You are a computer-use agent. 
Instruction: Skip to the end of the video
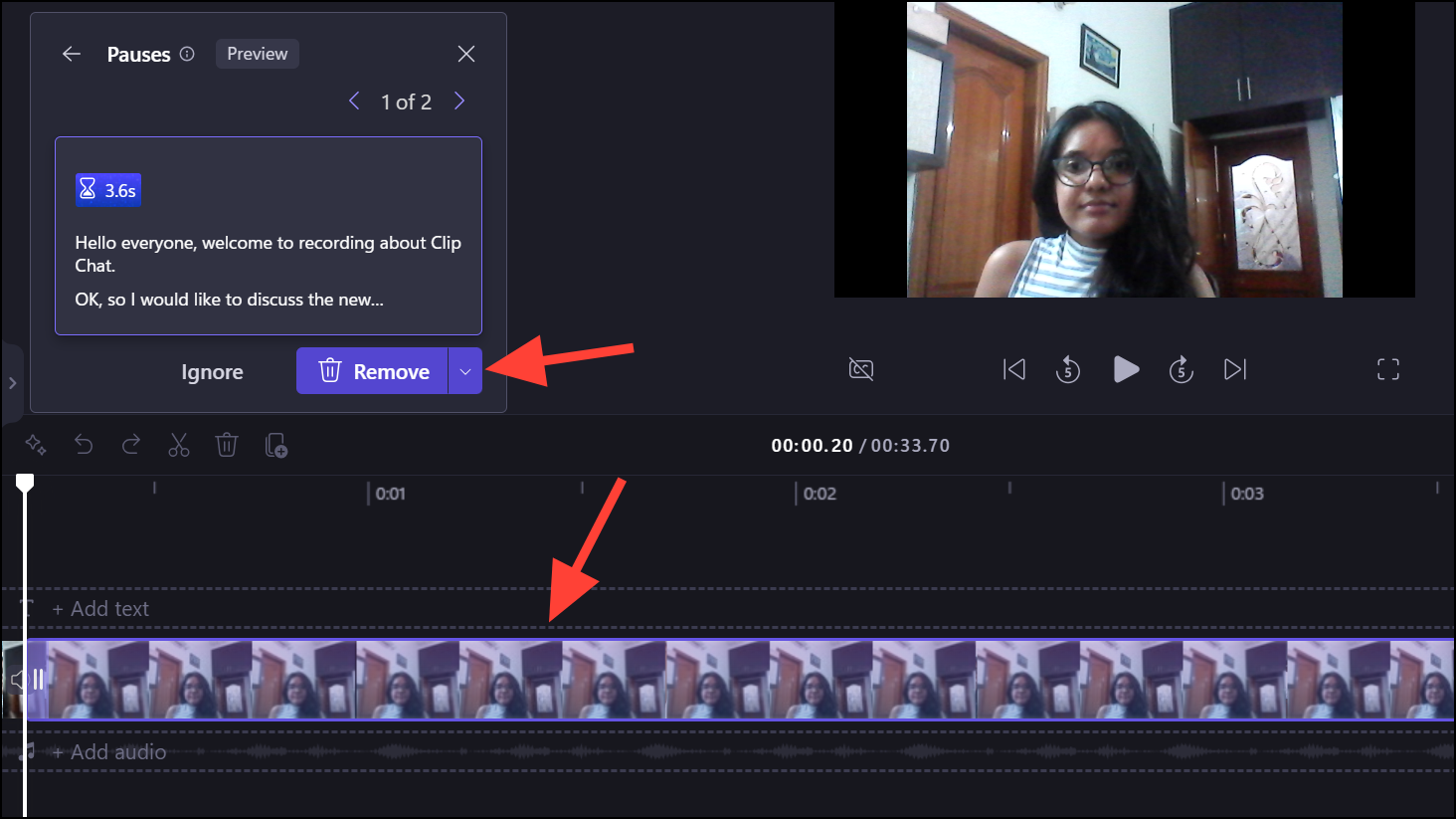(1235, 370)
